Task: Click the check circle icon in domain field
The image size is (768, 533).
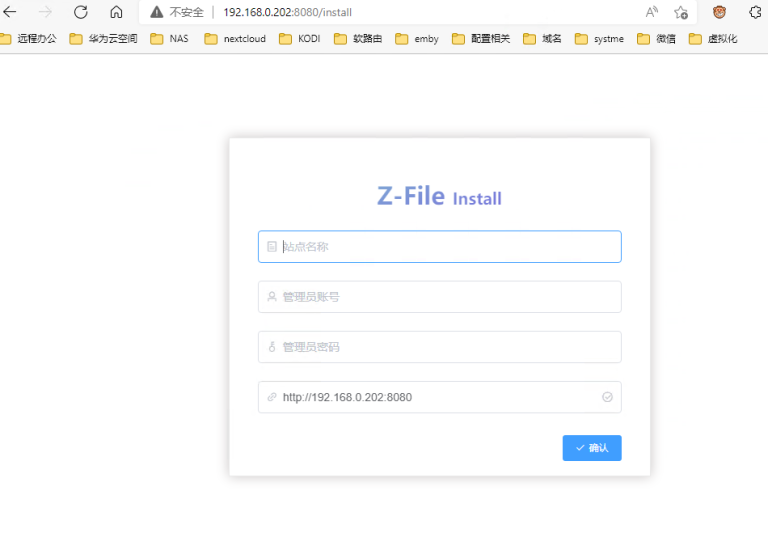Action: pos(607,397)
